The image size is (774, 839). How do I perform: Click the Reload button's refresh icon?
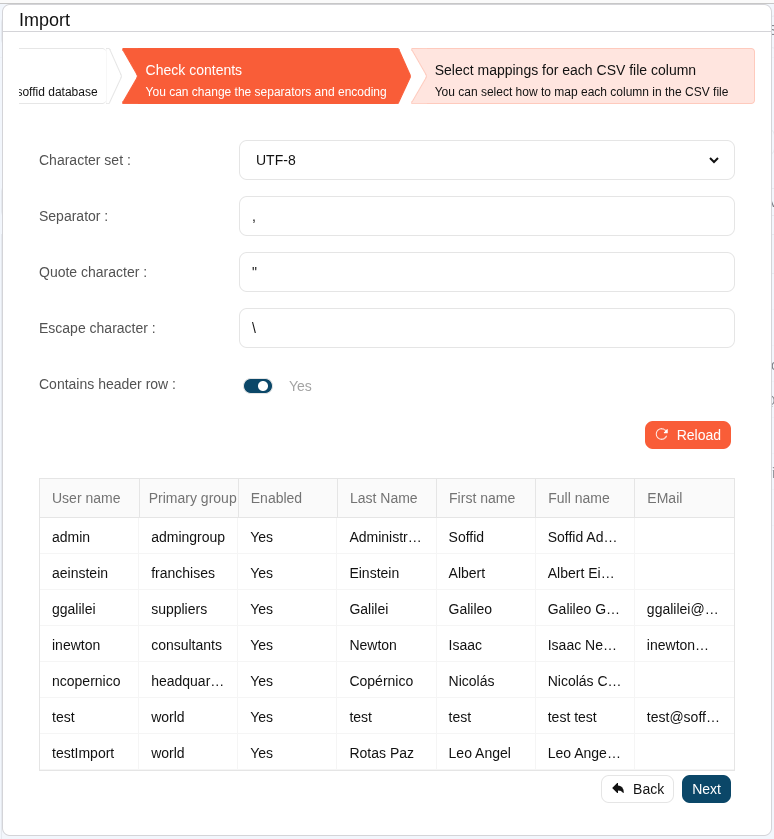point(662,435)
